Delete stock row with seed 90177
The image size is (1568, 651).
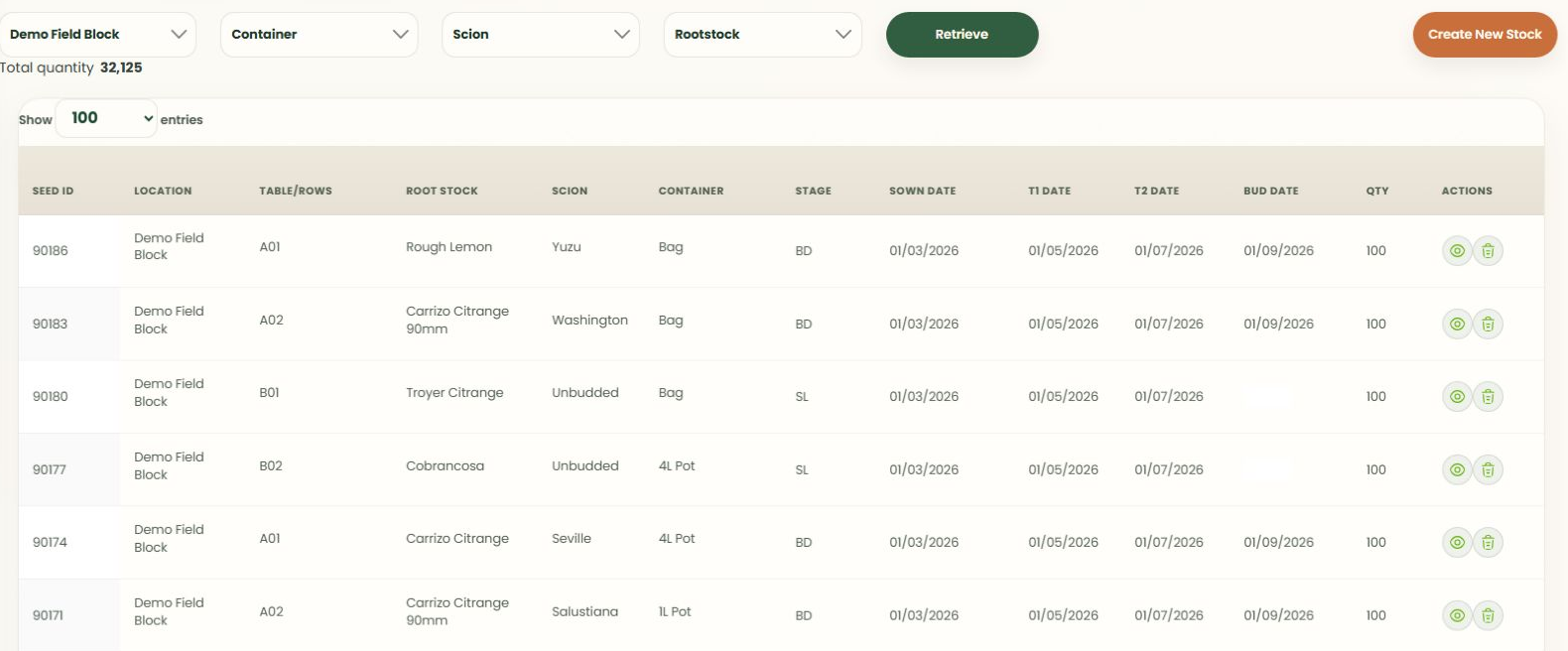click(x=1488, y=469)
